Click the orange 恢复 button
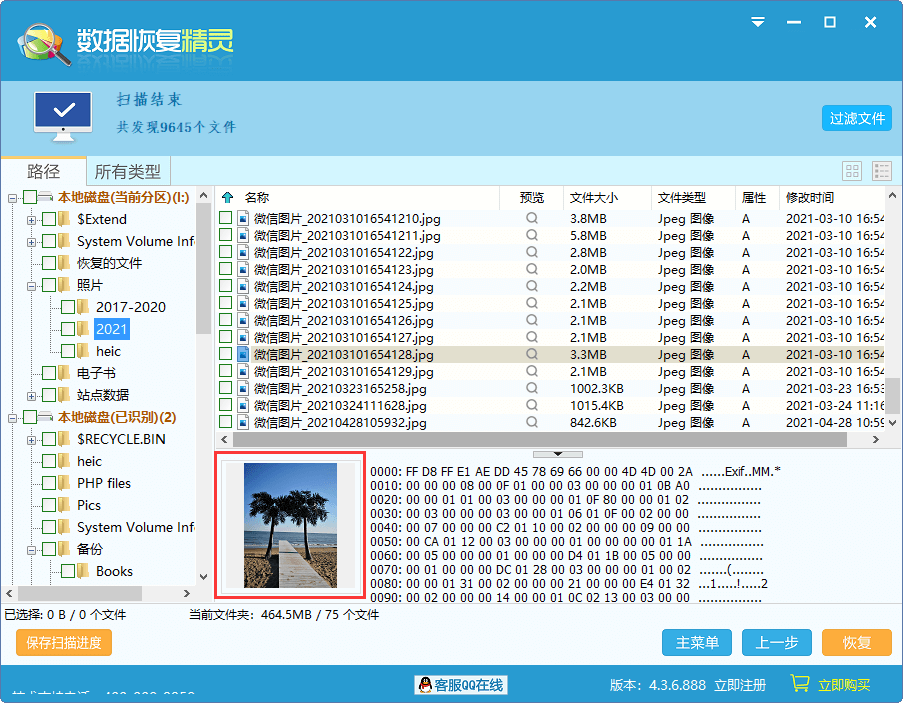903x703 pixels. (x=856, y=642)
